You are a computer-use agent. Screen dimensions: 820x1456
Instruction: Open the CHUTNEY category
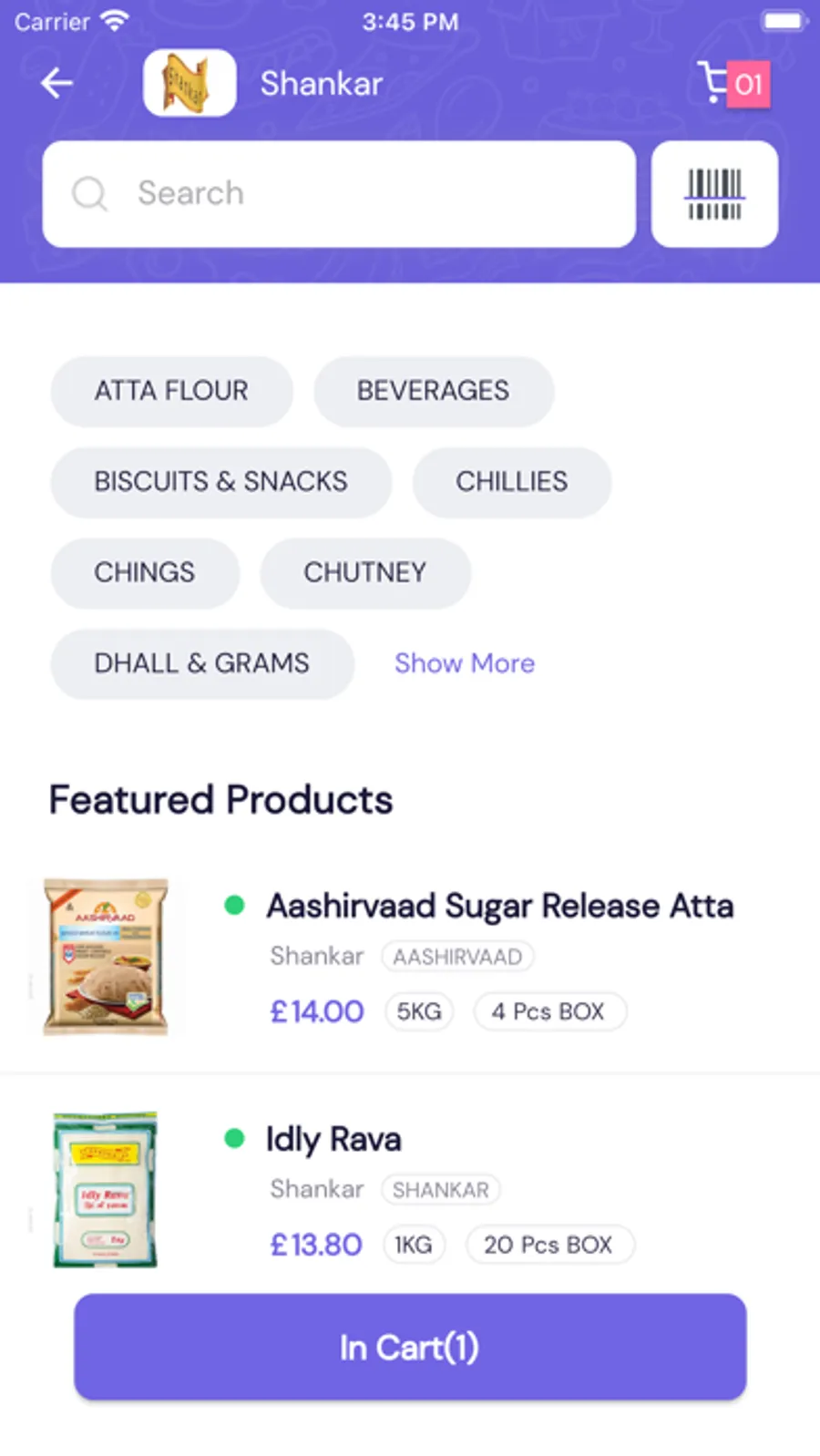[x=364, y=572]
